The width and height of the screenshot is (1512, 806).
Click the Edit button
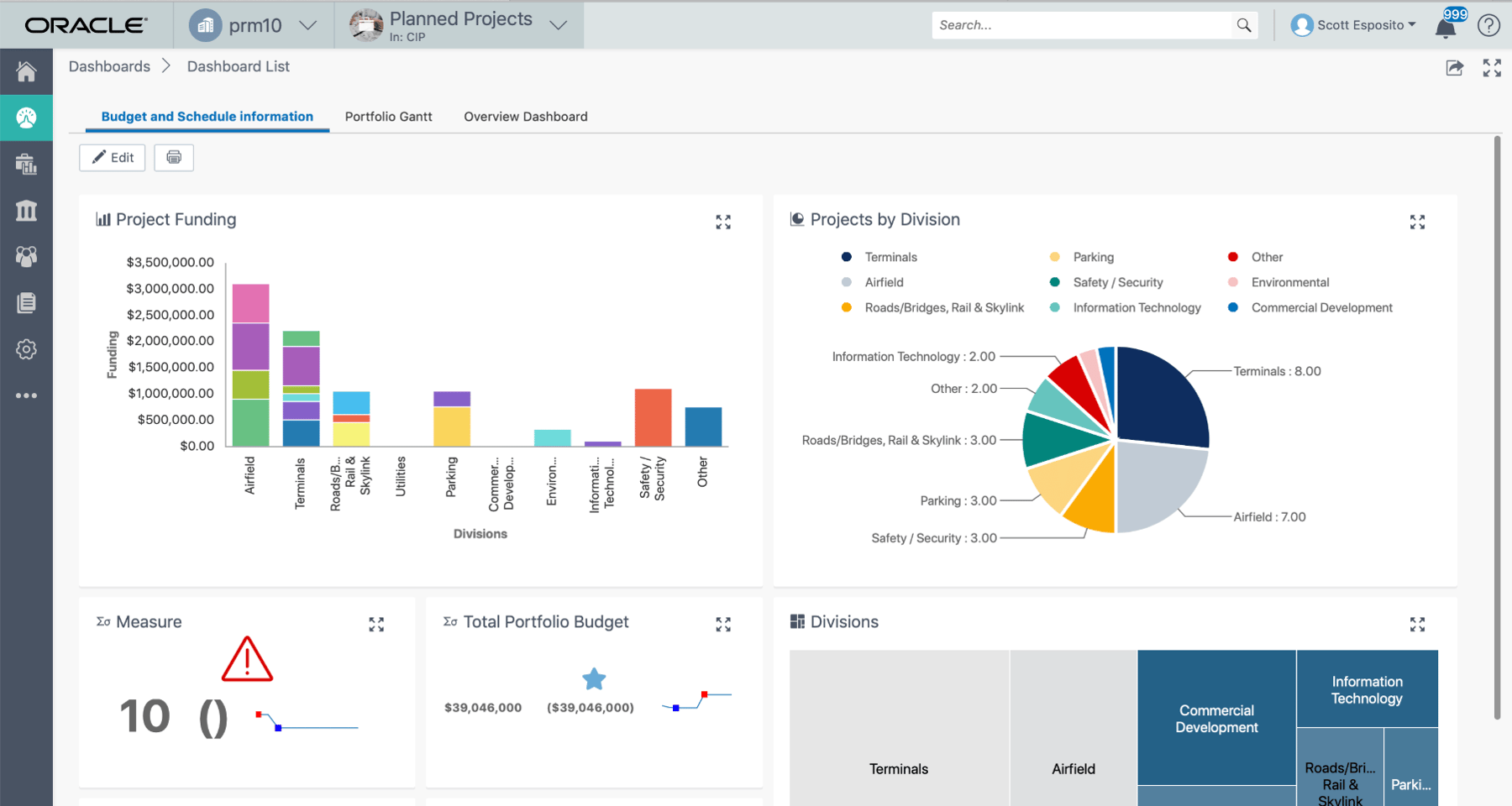(113, 157)
